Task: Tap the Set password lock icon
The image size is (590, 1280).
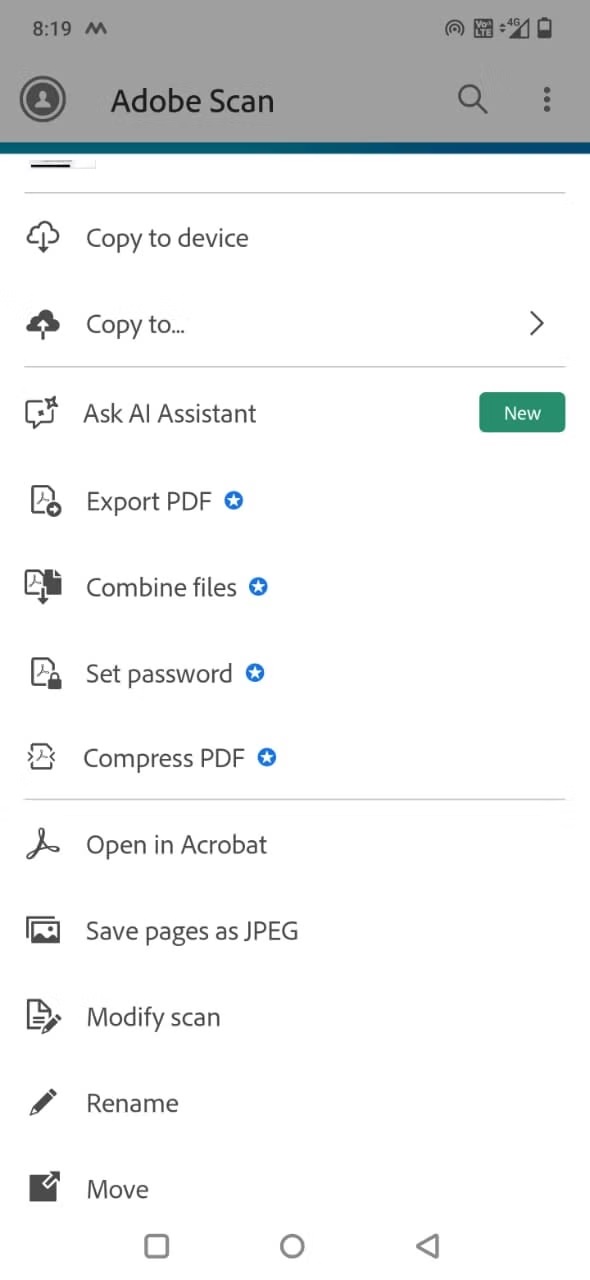Action: [x=44, y=673]
